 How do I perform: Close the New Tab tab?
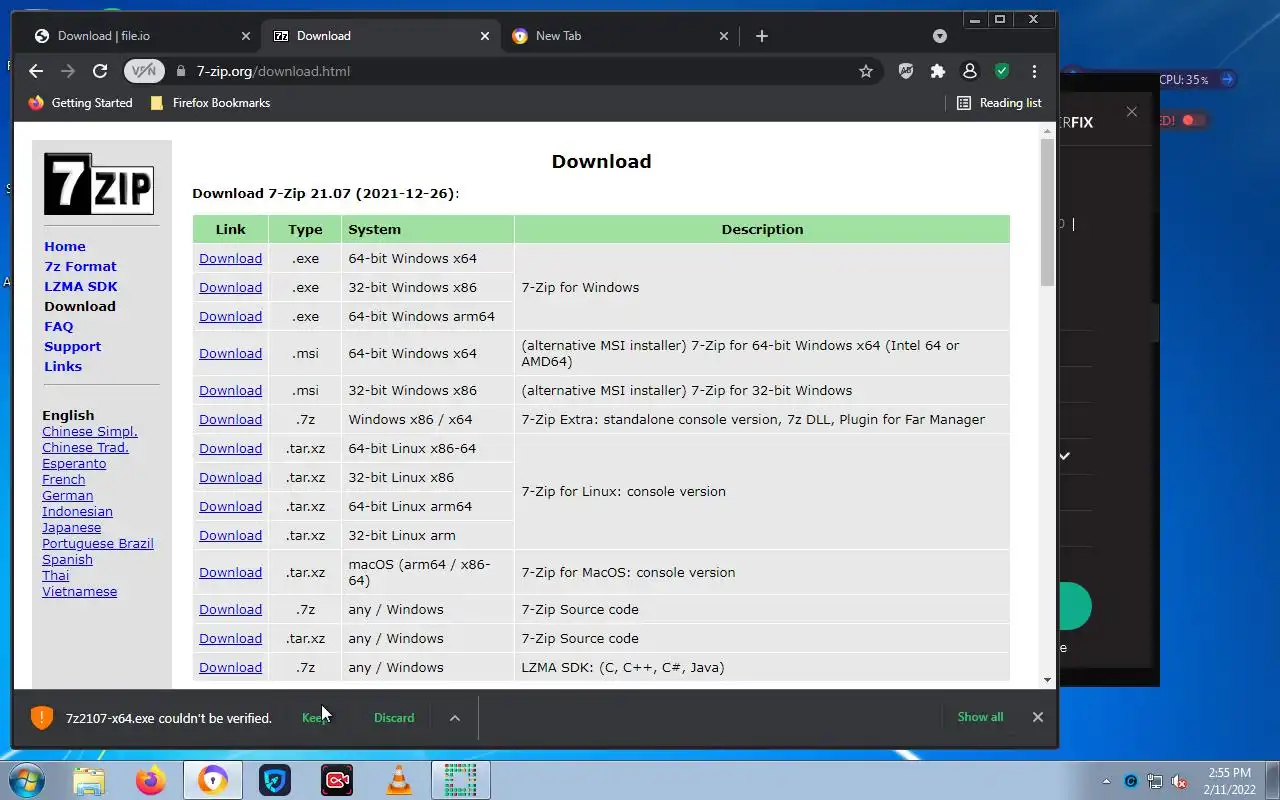click(724, 36)
